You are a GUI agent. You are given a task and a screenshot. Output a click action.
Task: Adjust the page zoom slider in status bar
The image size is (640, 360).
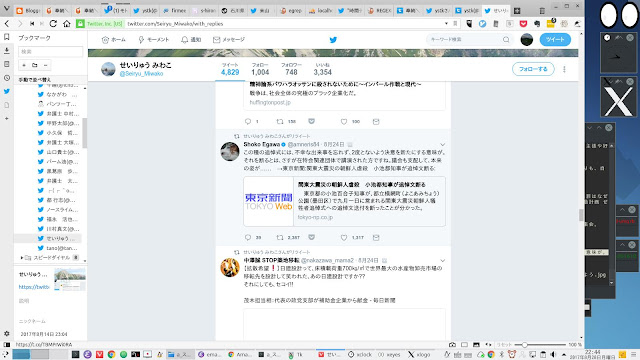pos(539,345)
